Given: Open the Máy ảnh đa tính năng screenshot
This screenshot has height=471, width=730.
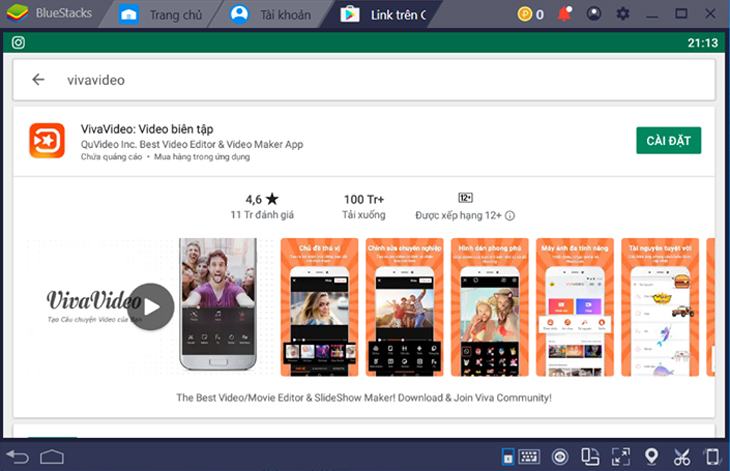Looking at the screenshot, I should 575,307.
